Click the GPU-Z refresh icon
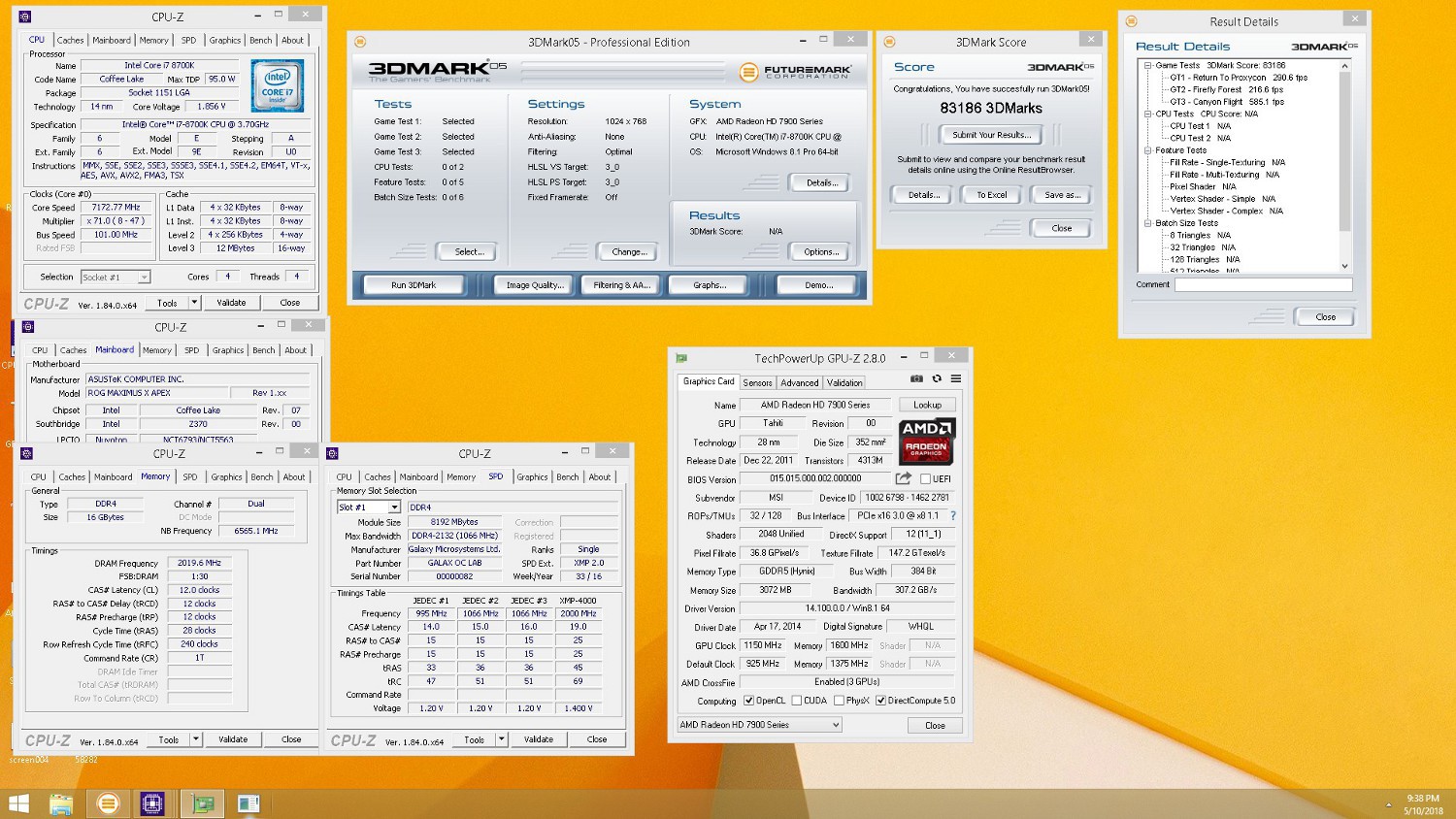The width and height of the screenshot is (1456, 819). (x=937, y=378)
